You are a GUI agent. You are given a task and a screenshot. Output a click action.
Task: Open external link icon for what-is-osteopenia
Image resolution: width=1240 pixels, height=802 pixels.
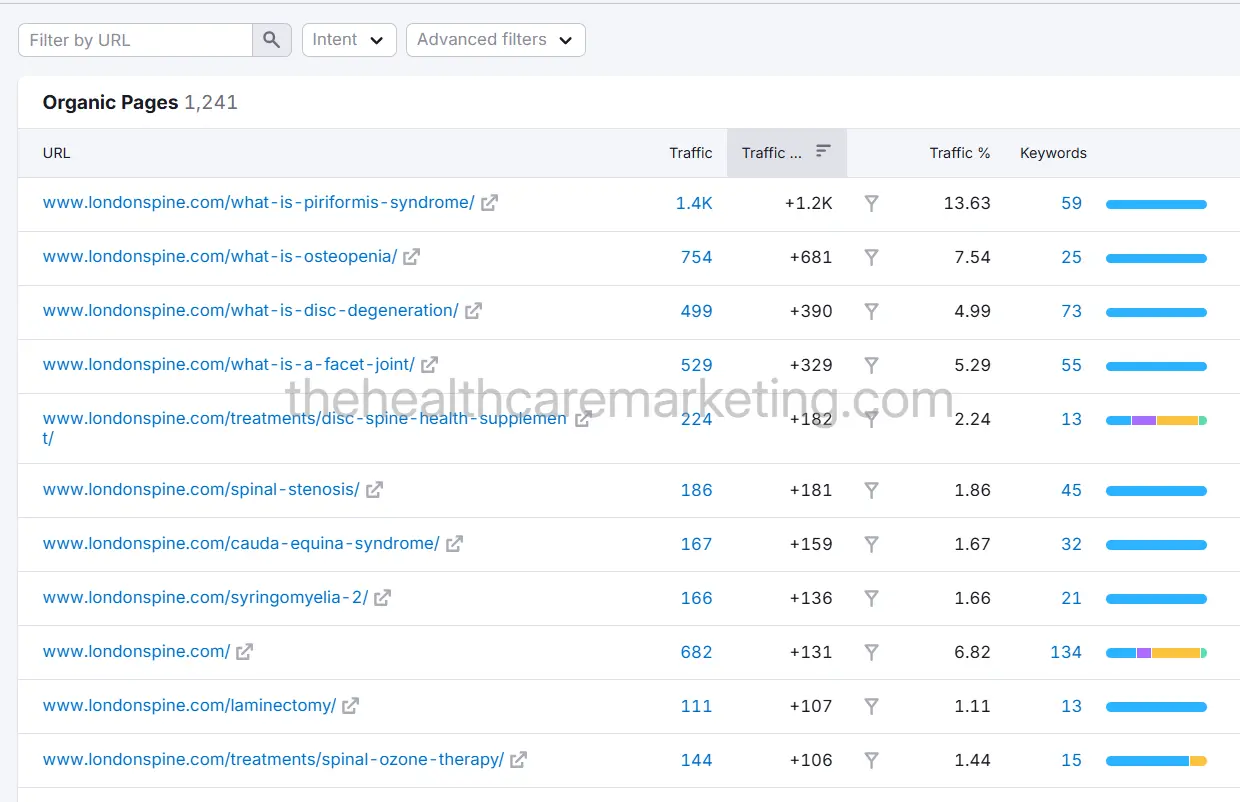(x=411, y=257)
